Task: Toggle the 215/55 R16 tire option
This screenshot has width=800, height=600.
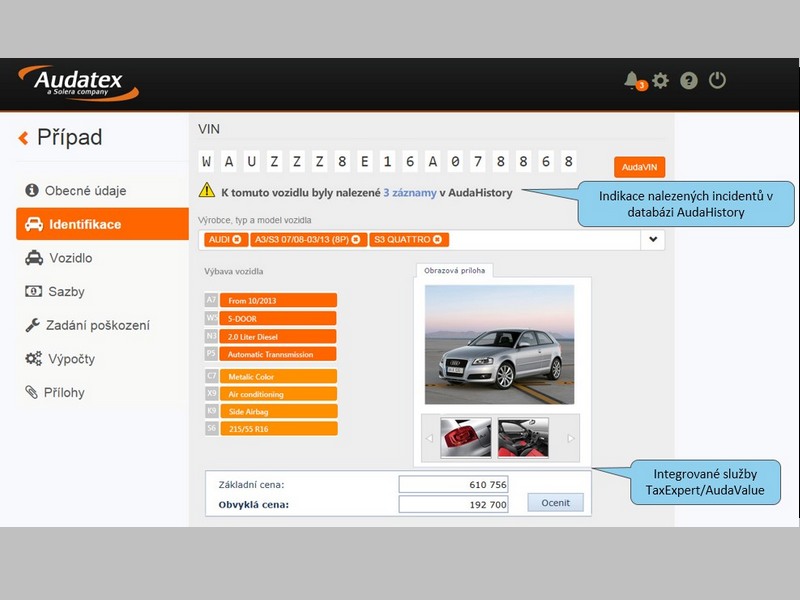Action: coord(278,429)
